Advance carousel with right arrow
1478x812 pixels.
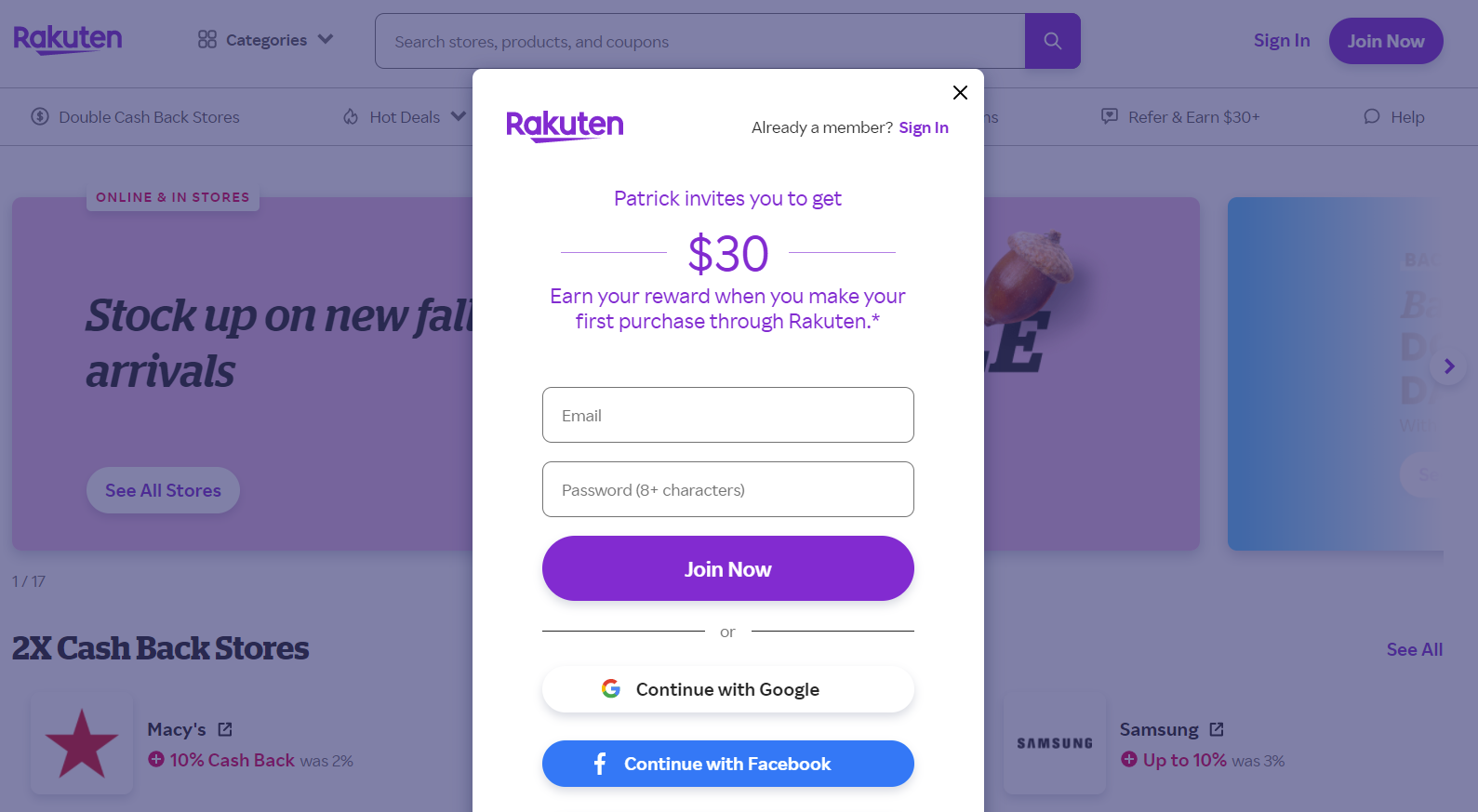pyautogui.click(x=1448, y=366)
